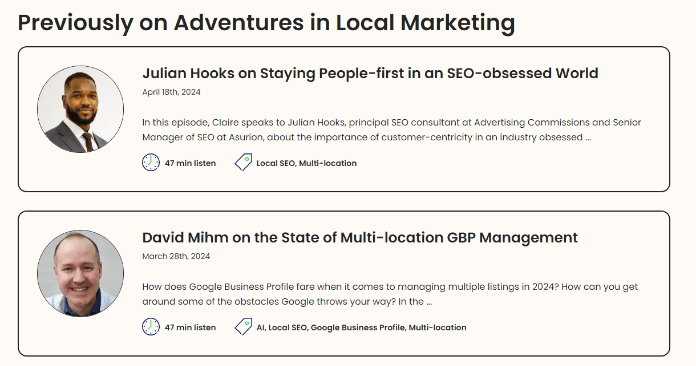Viewport: 696px width, 366px height.
Task: Select the 'AI' tag in David Mihm card
Action: (260, 327)
